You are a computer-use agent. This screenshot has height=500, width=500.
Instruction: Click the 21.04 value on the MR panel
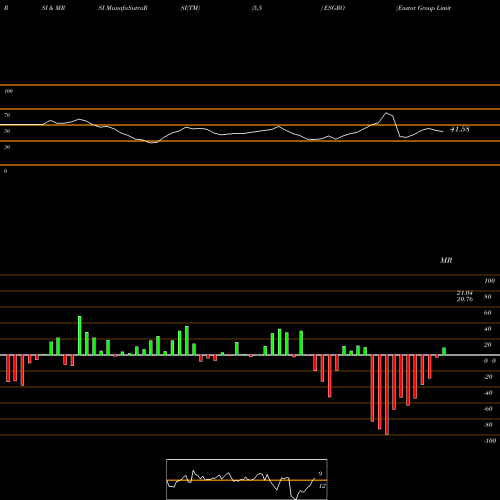465,293
